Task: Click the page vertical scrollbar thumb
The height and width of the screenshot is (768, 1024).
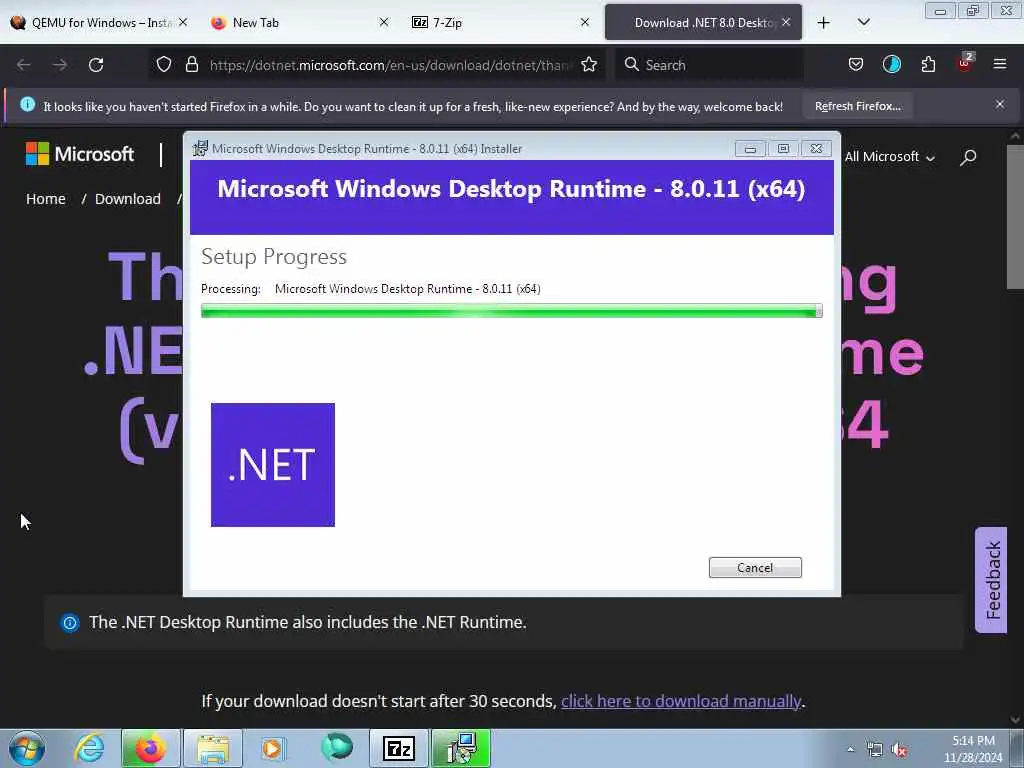Action: (x=1015, y=217)
